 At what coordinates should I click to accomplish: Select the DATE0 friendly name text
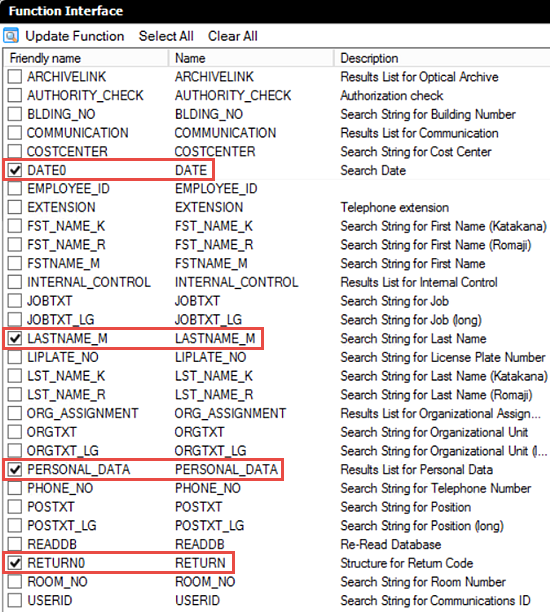point(46,170)
